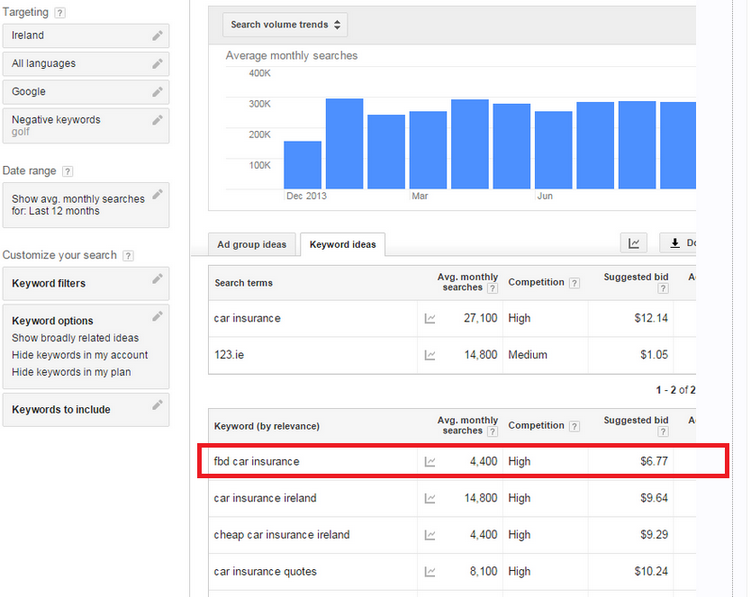Click Hide keywords in my account text
This screenshot has width=755, height=603.
click(x=80, y=355)
